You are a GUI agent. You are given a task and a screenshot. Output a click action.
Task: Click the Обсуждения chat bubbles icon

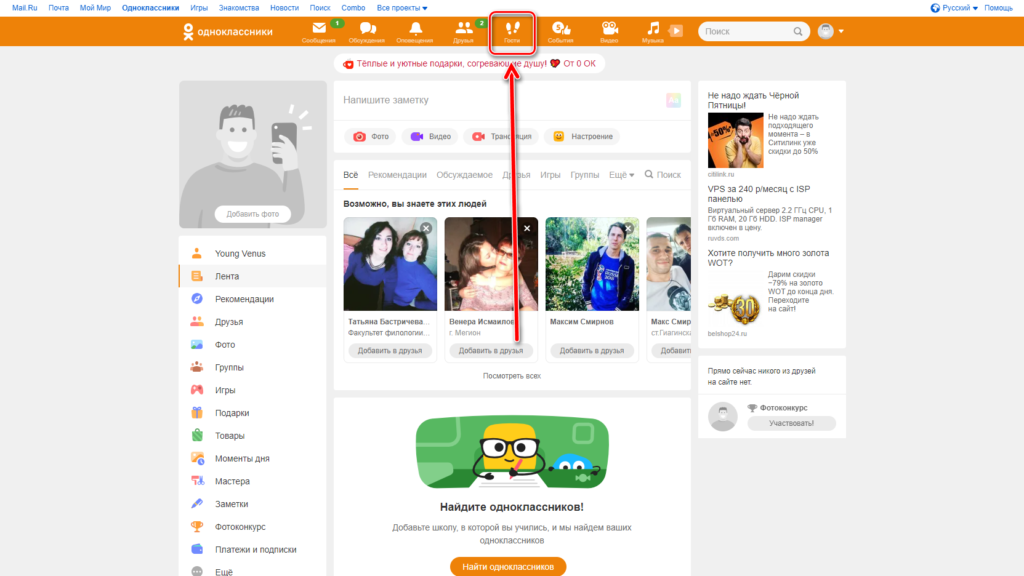[x=367, y=31]
